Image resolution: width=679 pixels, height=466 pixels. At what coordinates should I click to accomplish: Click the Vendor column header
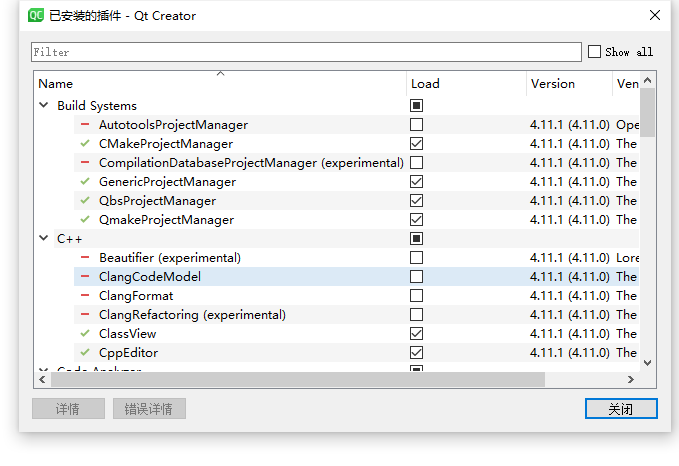pos(626,84)
